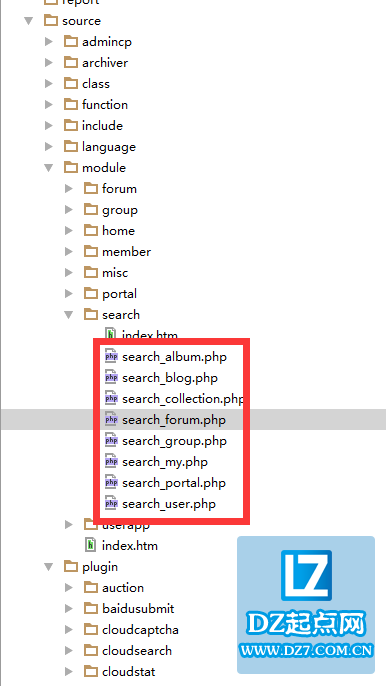Click the language folder icon

point(70,146)
